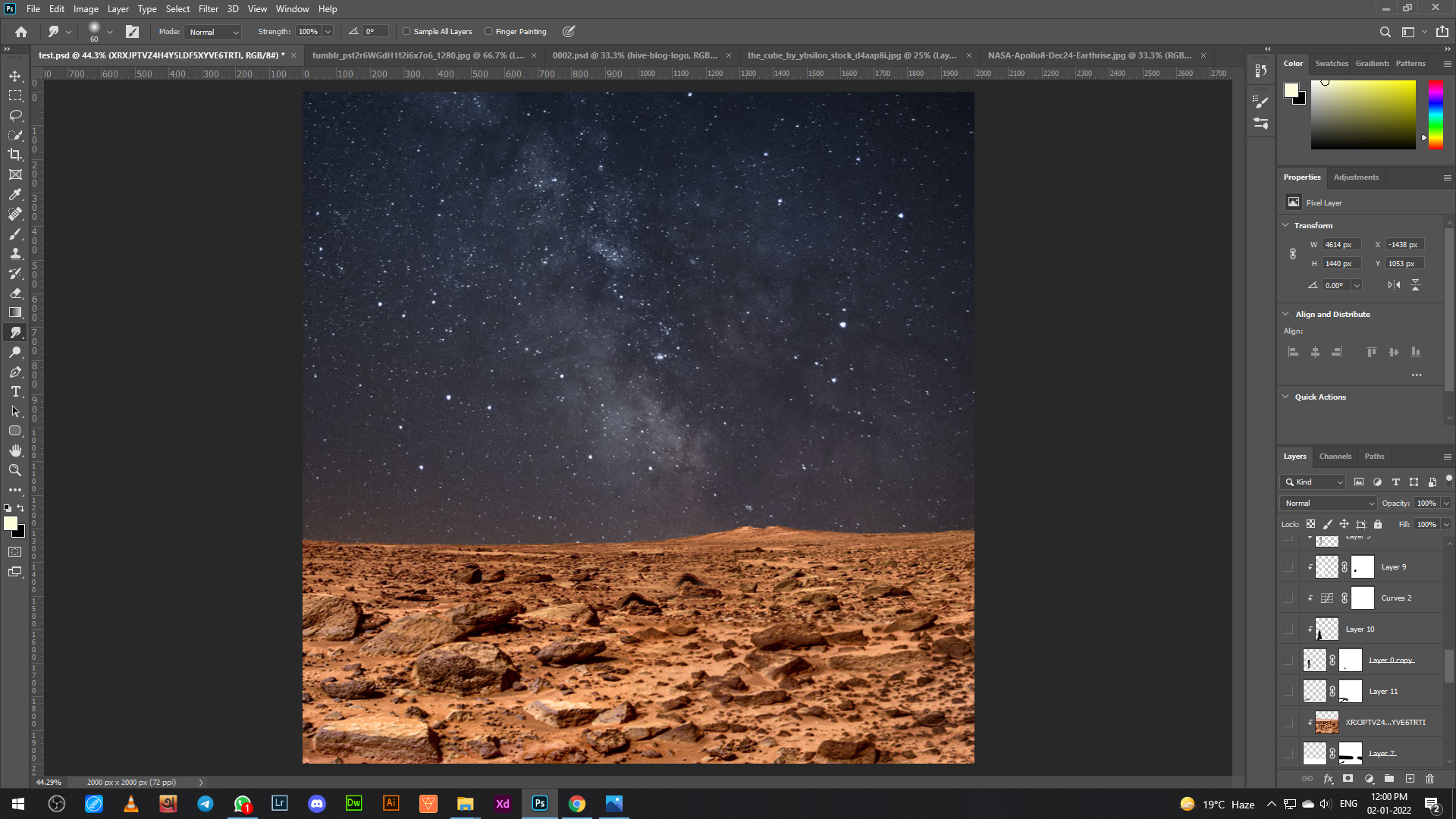Viewport: 1456px width, 819px height.
Task: Enable Sample All Layers checkbox
Action: [x=406, y=32]
